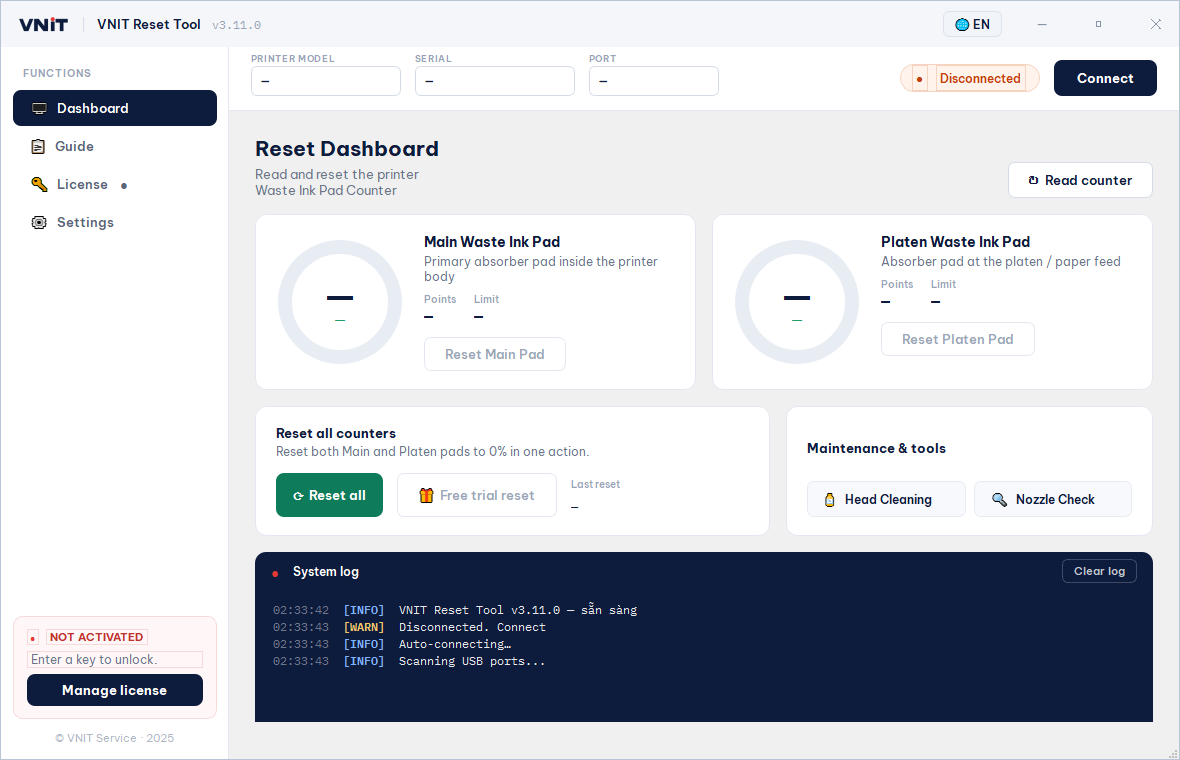This screenshot has height=760, width=1180.
Task: Click the Platen Waste Ink Pad gauge
Action: 797,302
